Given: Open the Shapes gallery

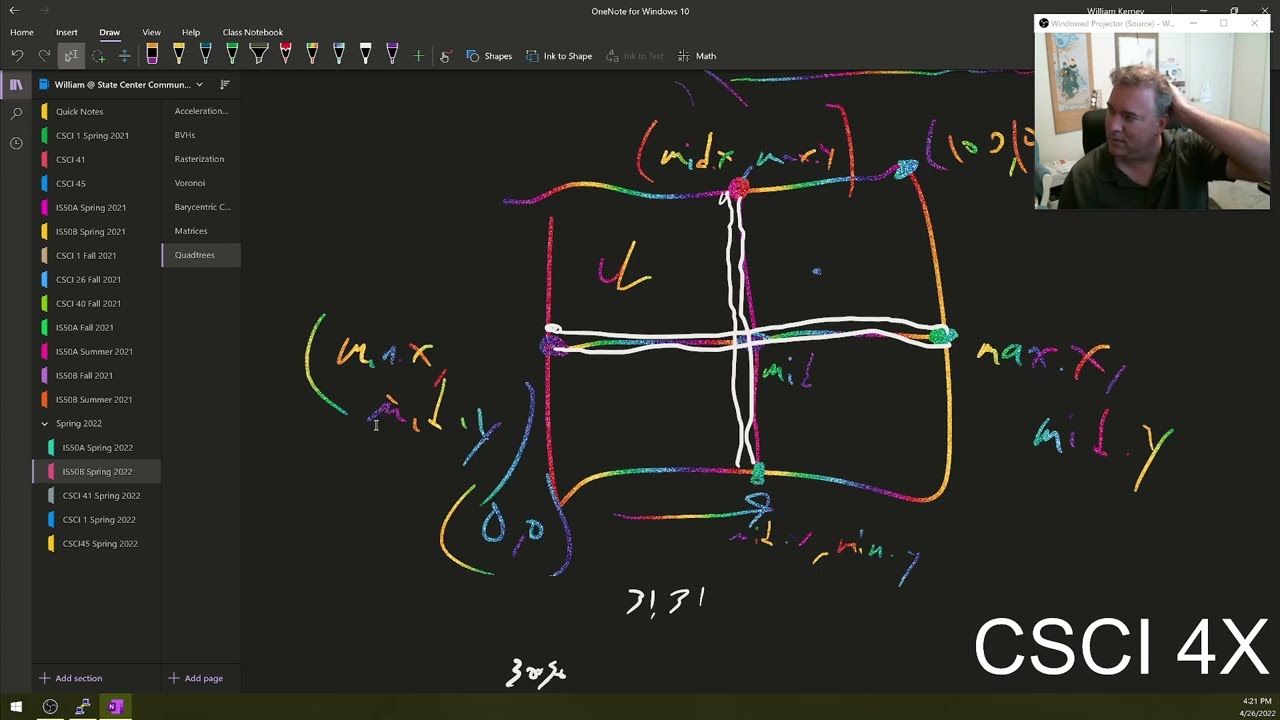Looking at the screenshot, I should [489, 56].
